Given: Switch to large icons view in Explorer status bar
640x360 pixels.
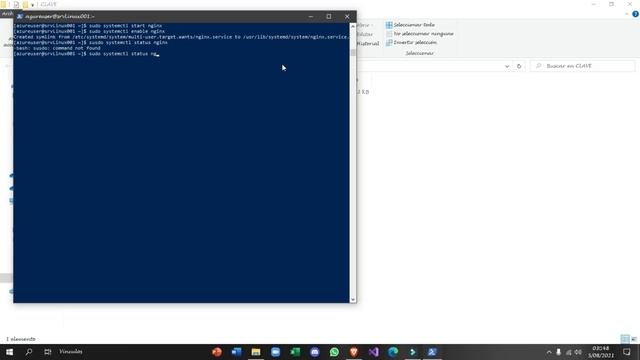Looking at the screenshot, I should tap(634, 339).
